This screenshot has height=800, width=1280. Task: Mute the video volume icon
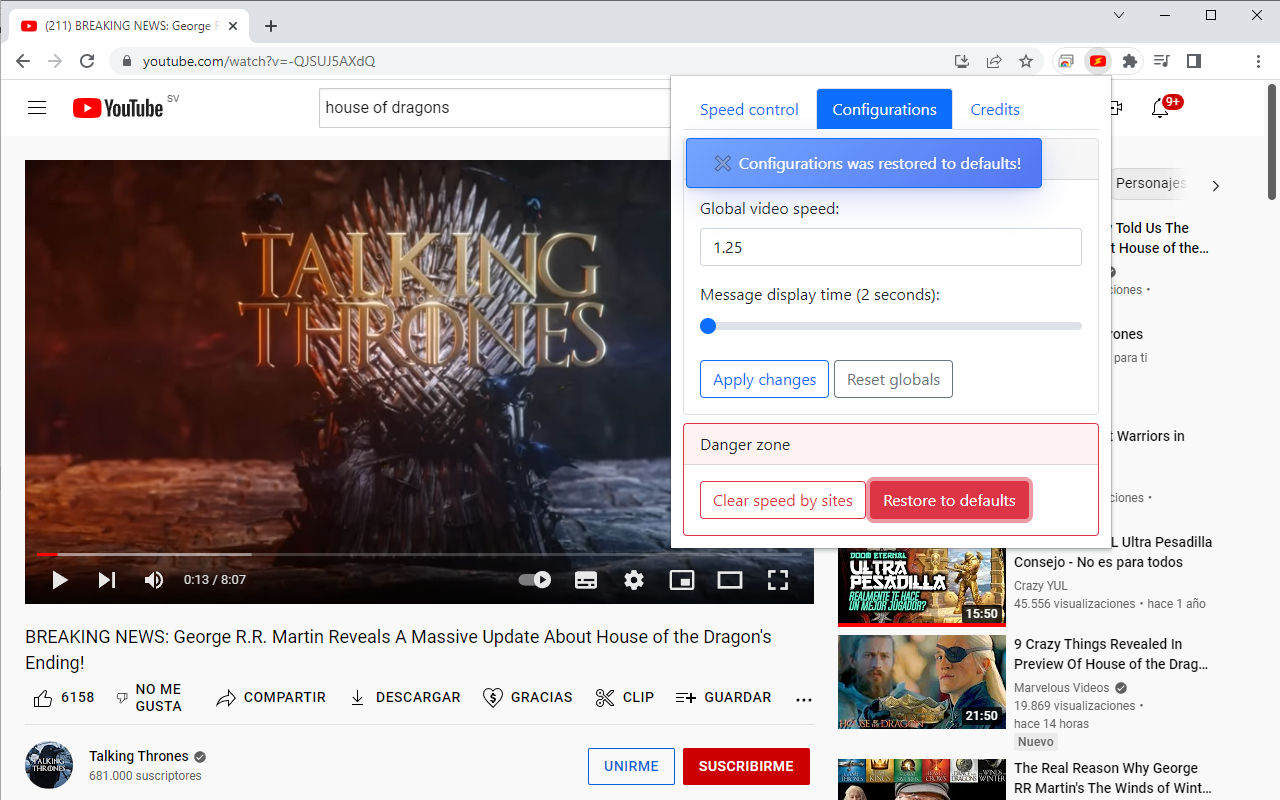tap(154, 580)
